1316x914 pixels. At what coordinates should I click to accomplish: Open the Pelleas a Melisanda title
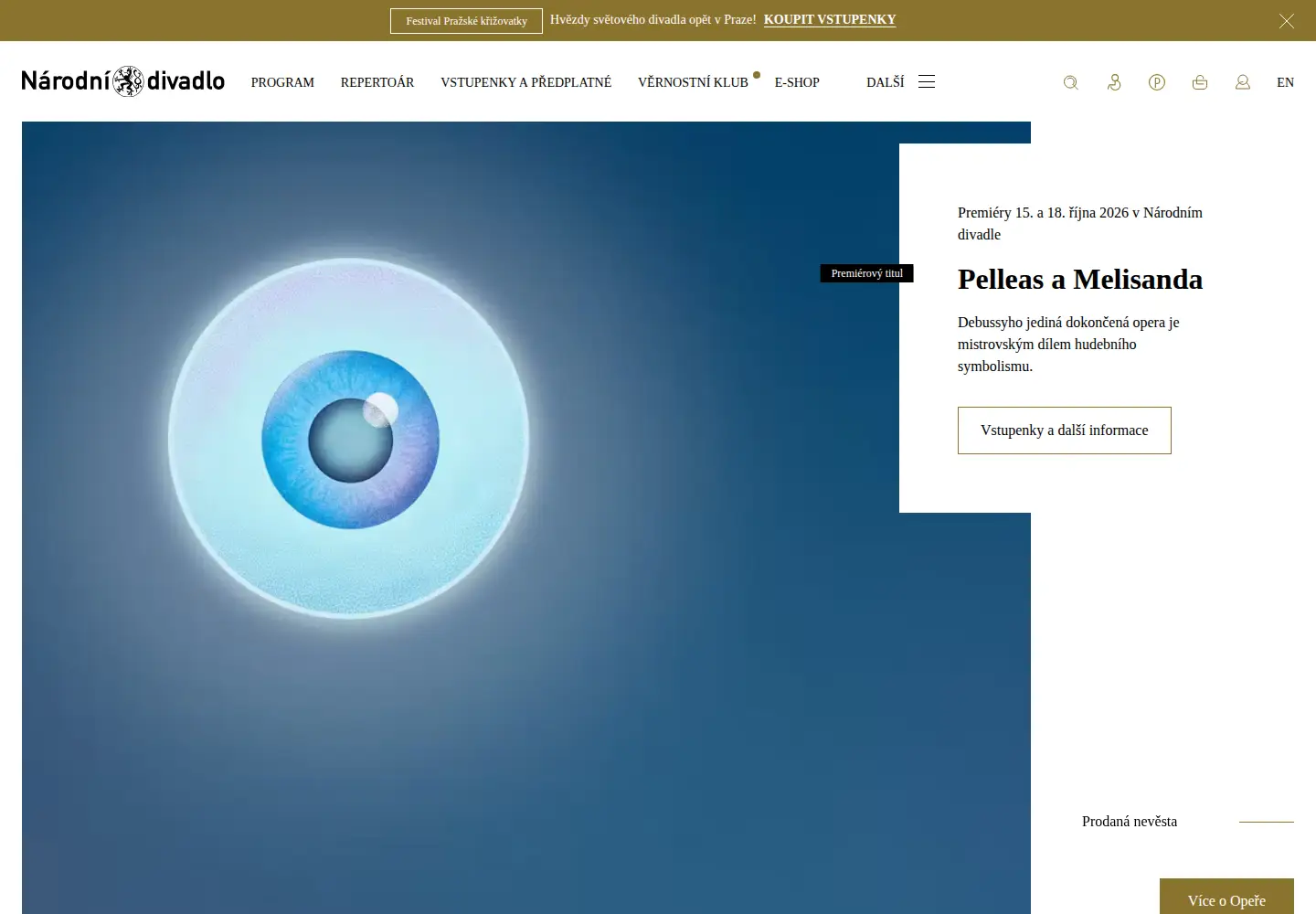pos(1080,280)
